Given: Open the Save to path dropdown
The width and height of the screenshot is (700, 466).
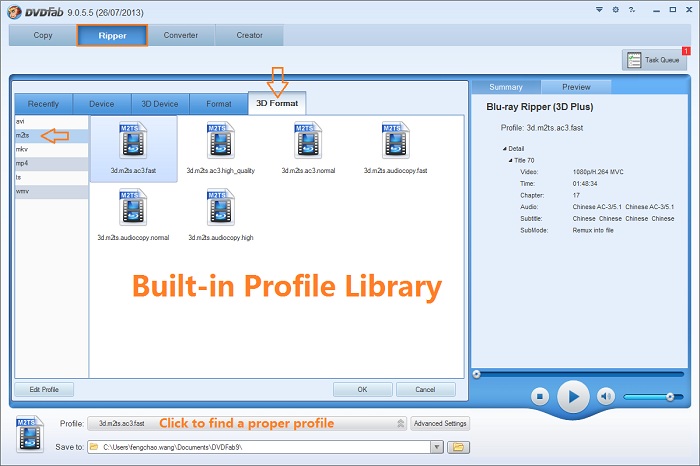Looking at the screenshot, I should point(437,447).
